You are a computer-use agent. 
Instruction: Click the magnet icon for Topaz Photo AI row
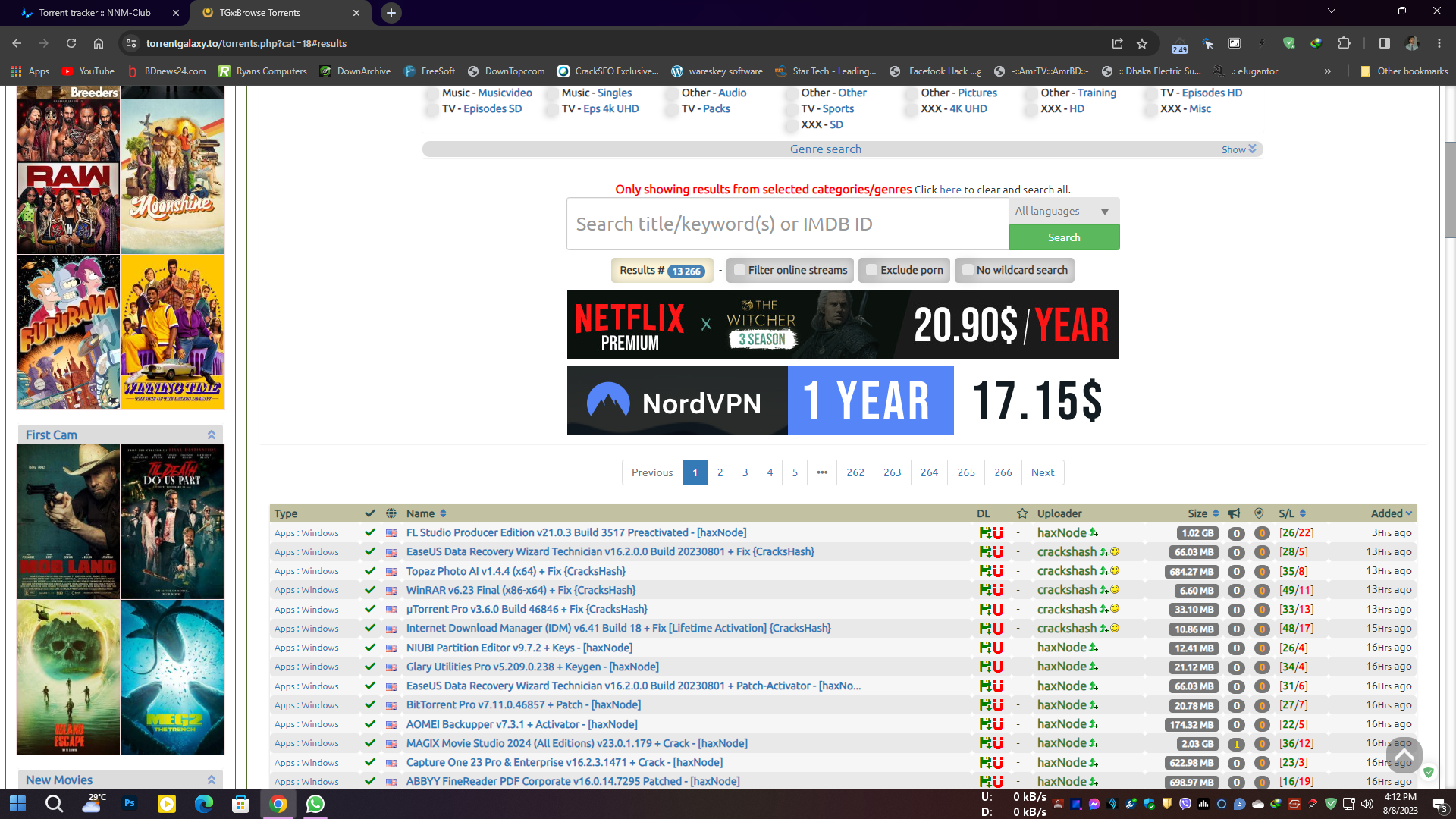[998, 571]
